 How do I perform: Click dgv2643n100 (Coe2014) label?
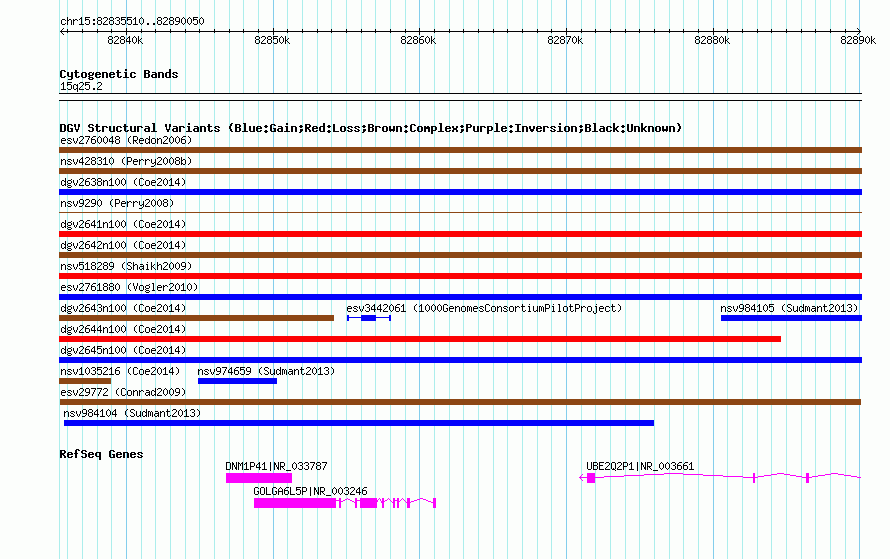coord(123,308)
